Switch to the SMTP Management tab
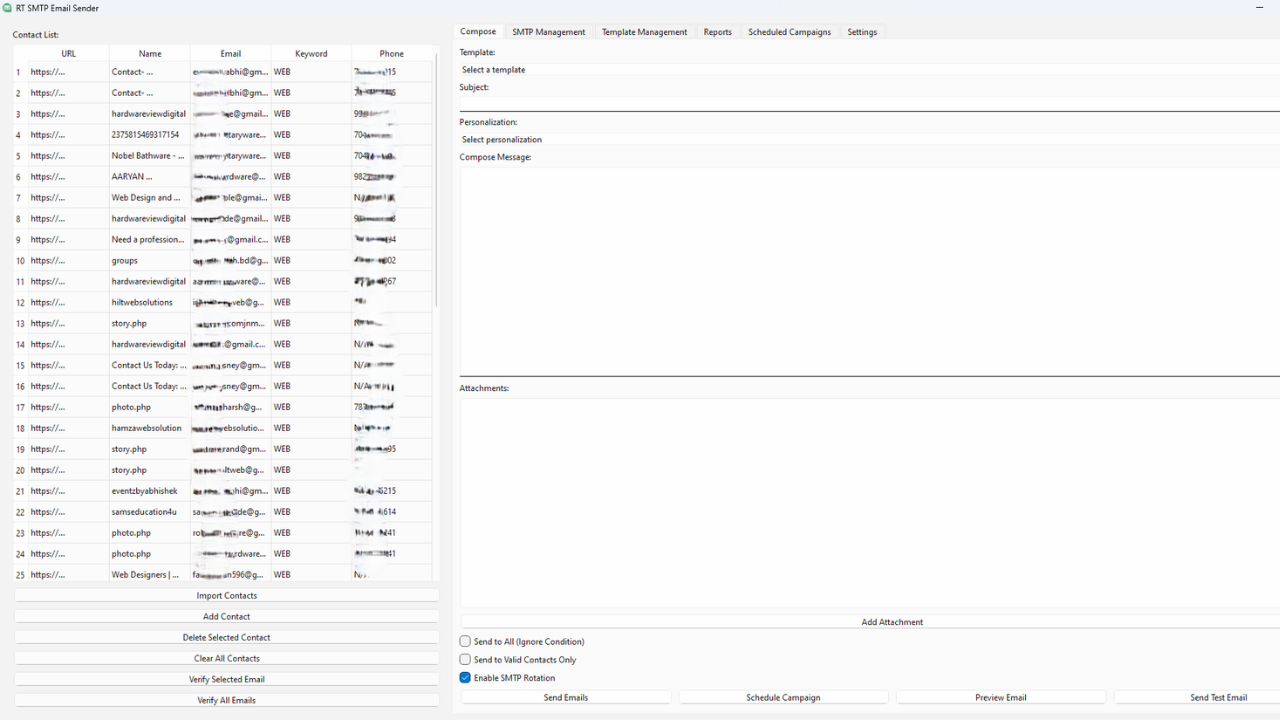The image size is (1280, 720). point(548,31)
